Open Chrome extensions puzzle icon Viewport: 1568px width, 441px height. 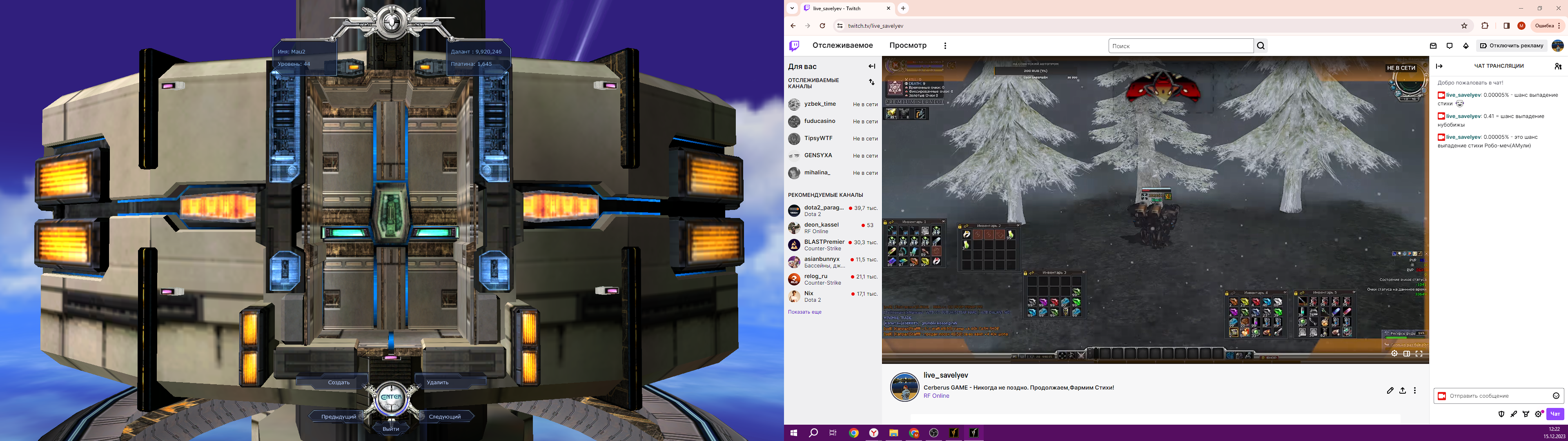point(1485,26)
